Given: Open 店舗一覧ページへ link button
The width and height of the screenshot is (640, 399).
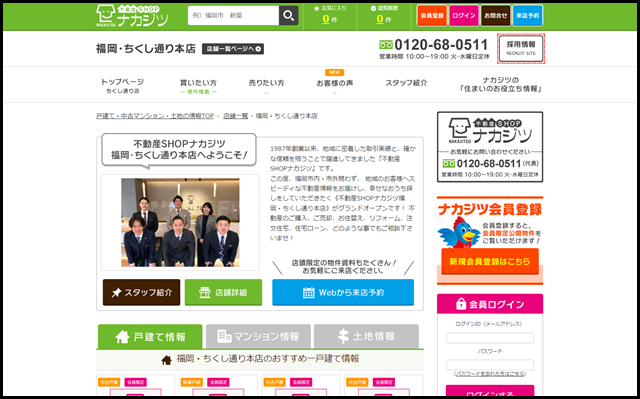Looking at the screenshot, I should click(x=233, y=49).
